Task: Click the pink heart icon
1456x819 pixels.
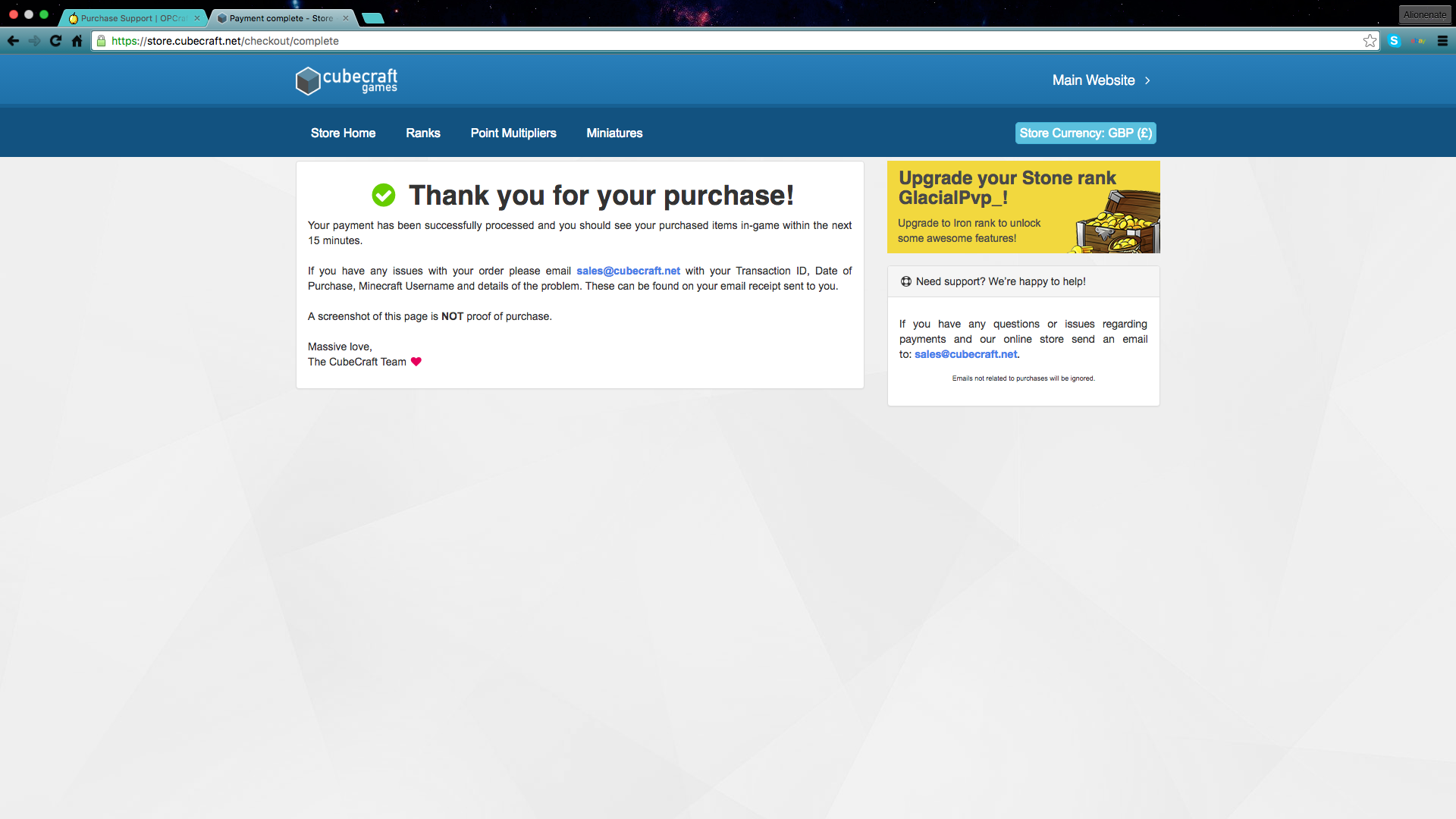Action: point(416,362)
